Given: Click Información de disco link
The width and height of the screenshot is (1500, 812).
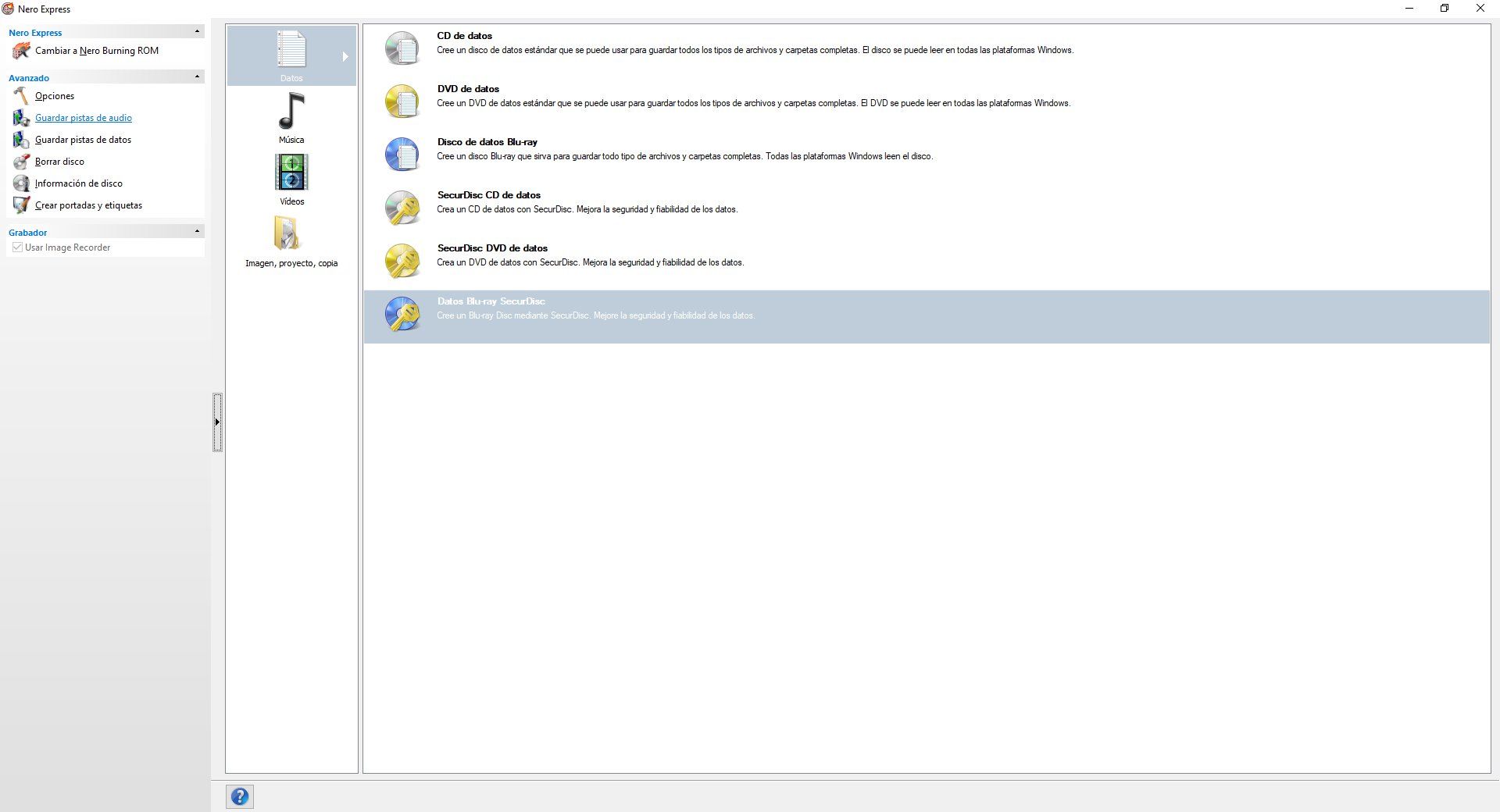Looking at the screenshot, I should pos(78,183).
